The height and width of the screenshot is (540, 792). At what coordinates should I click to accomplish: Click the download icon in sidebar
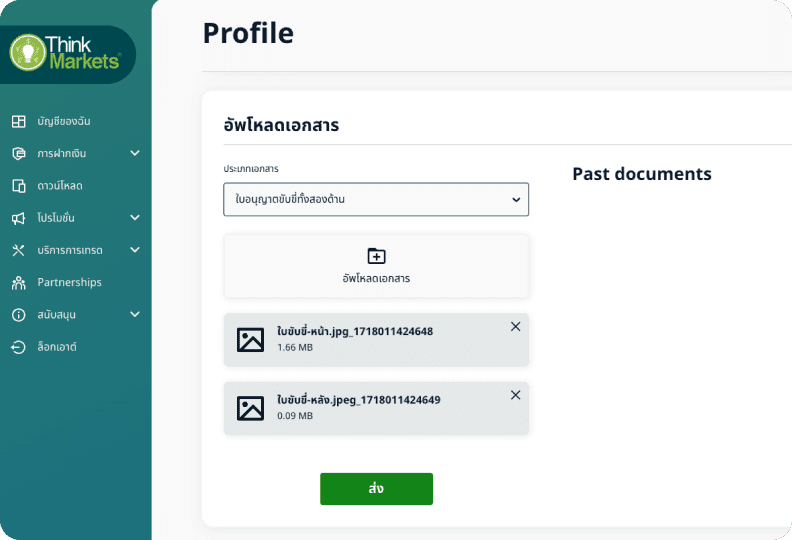[18, 186]
